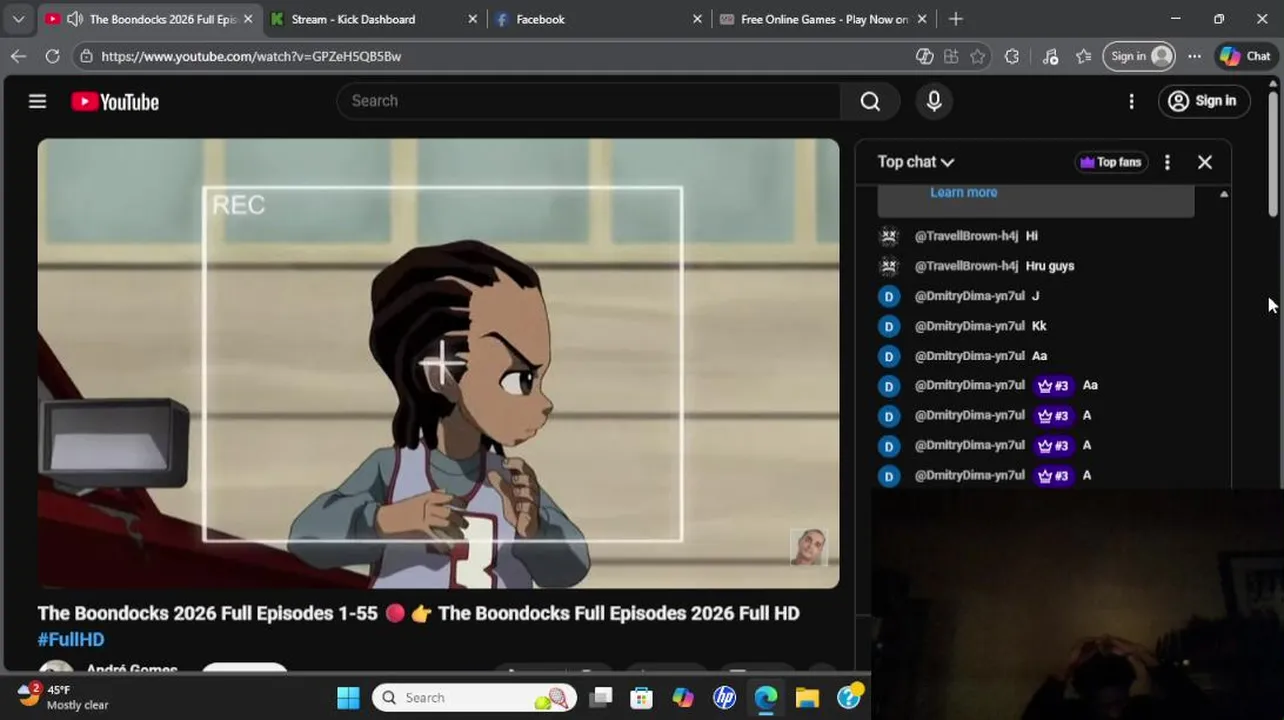
Task: Click the Kk chat message by DmitryDima
Action: (1039, 326)
